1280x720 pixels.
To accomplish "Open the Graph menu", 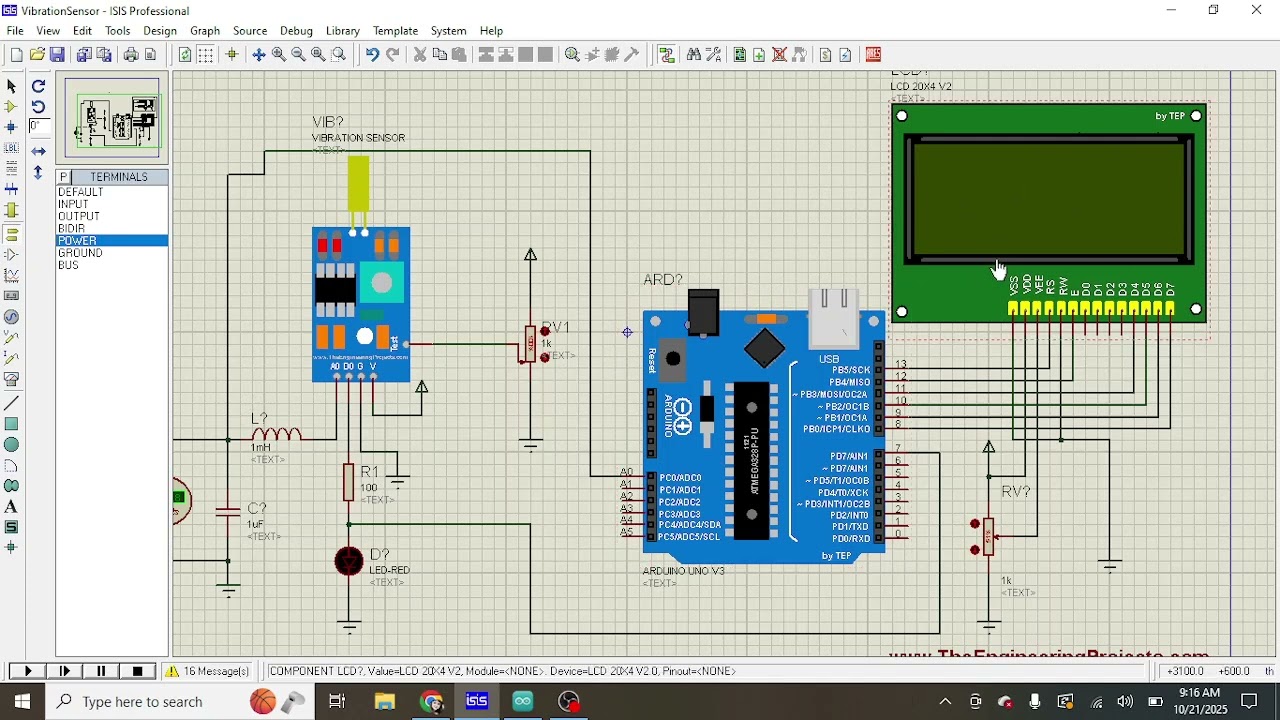I will click(x=205, y=31).
